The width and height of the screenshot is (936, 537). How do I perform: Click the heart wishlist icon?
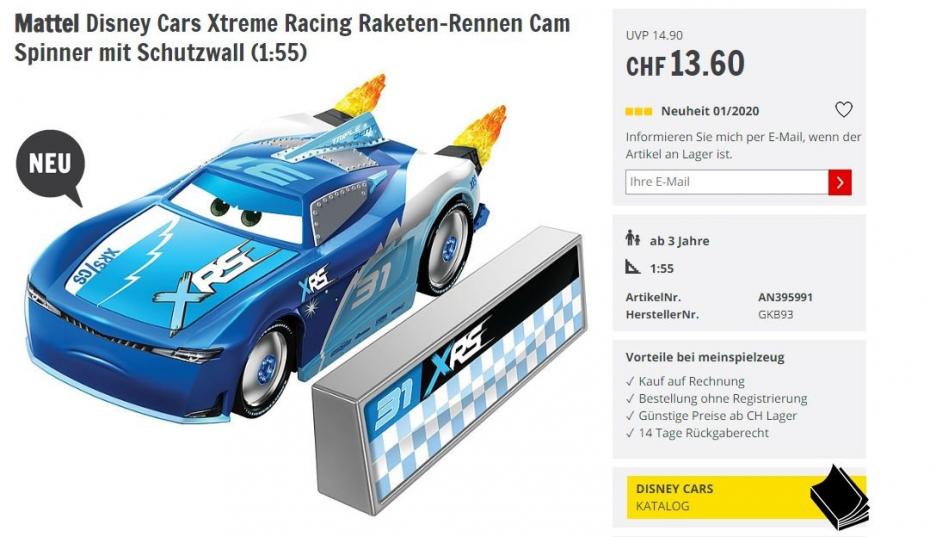(843, 110)
